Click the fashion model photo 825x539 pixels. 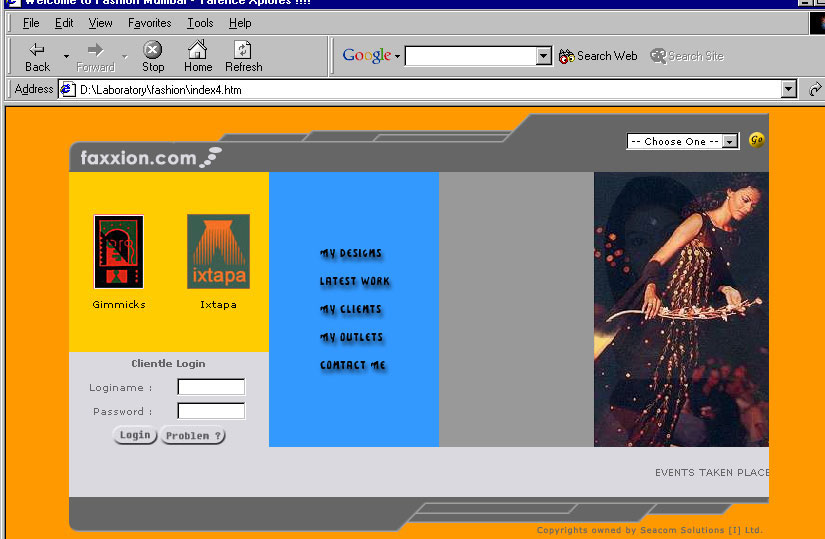pos(681,310)
